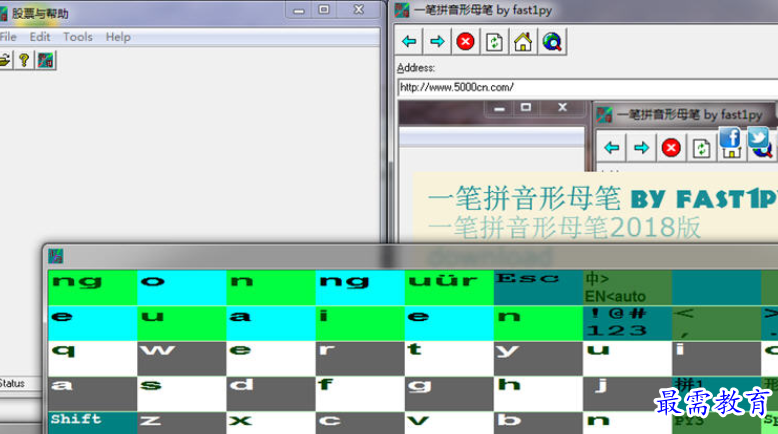
Task: Click the green 'n' key in the second row
Action: click(x=538, y=323)
